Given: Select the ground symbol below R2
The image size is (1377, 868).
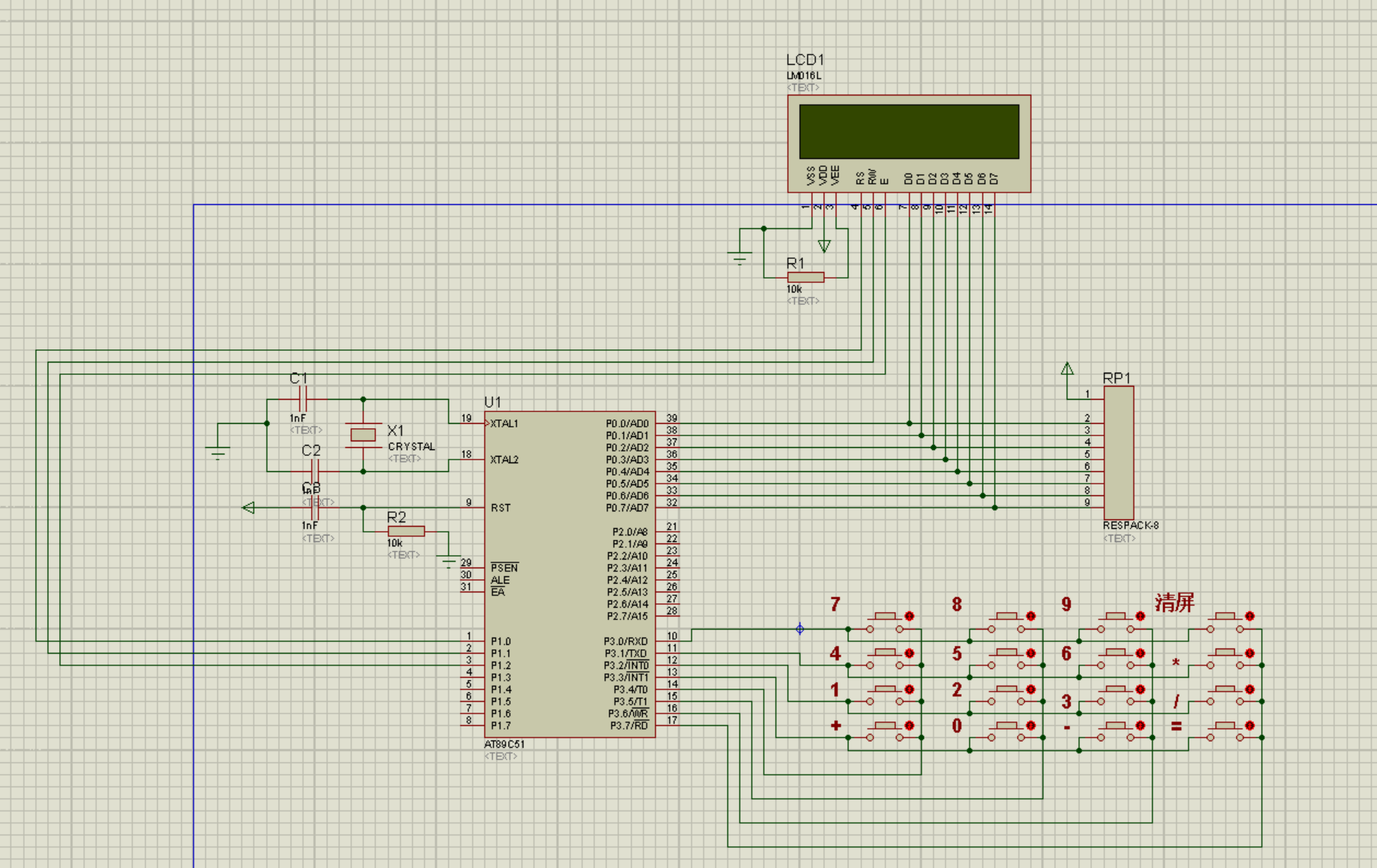Looking at the screenshot, I should point(448,562).
